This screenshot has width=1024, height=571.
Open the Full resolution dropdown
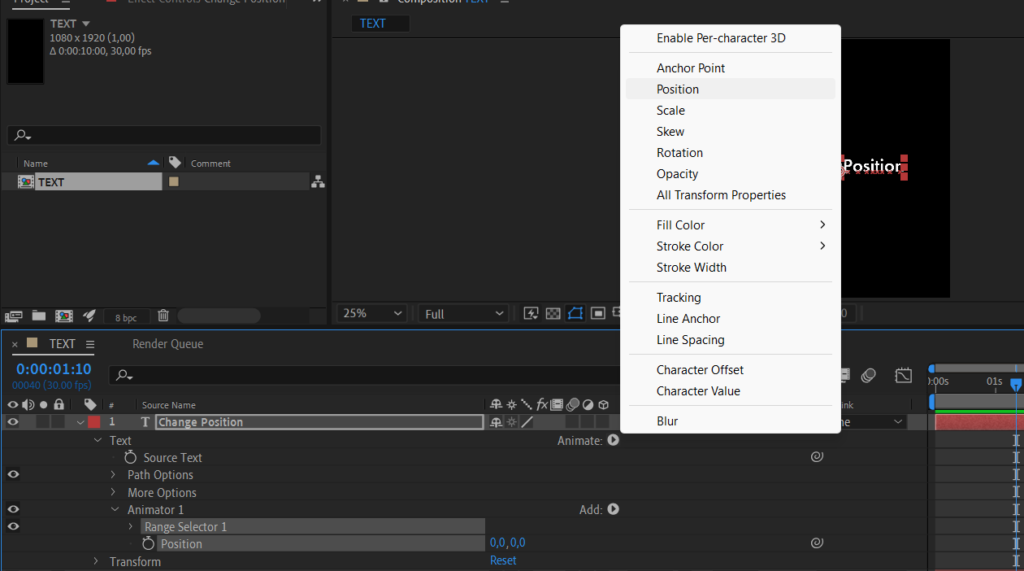[x=464, y=314]
